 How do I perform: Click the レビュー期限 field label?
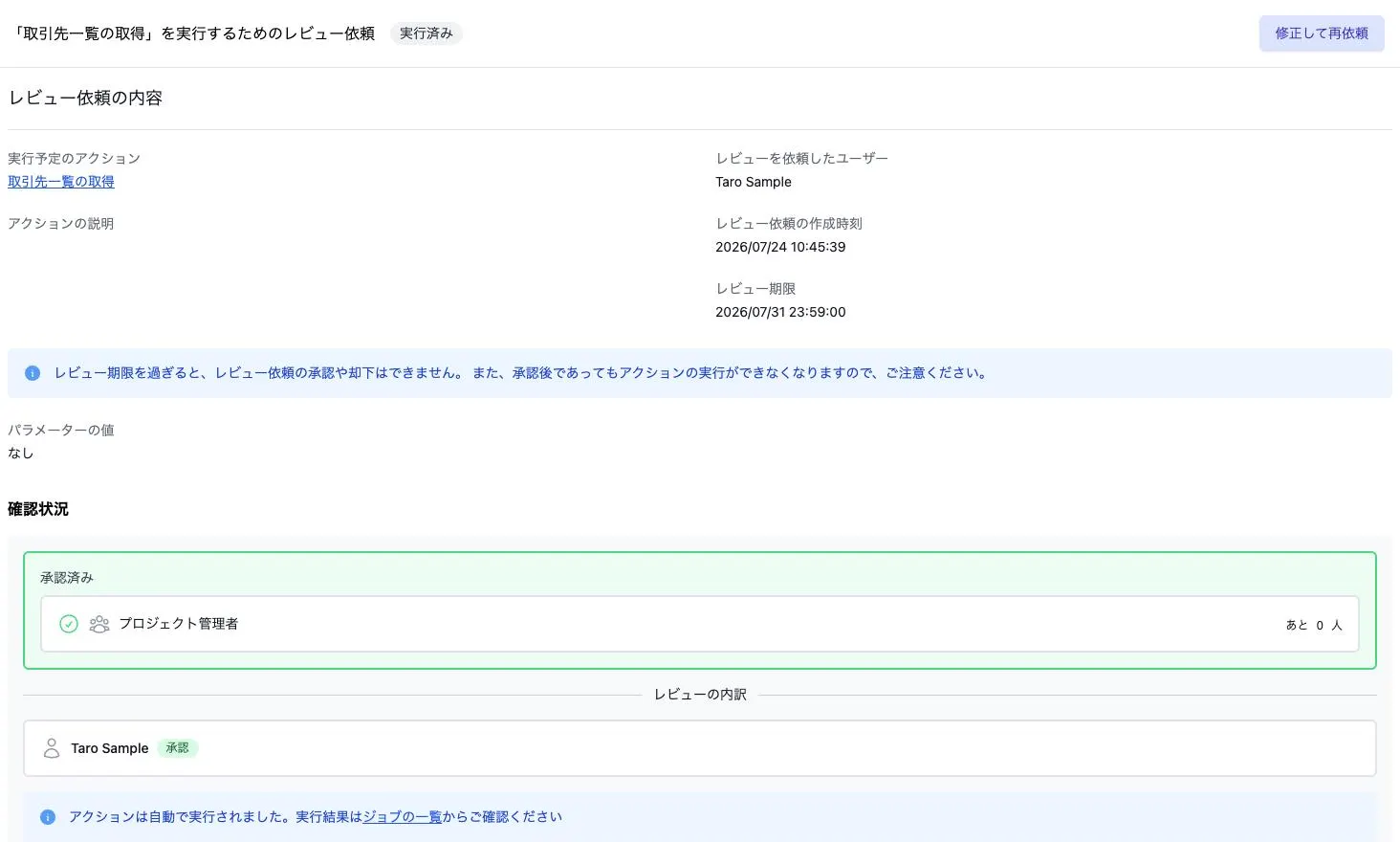(755, 289)
